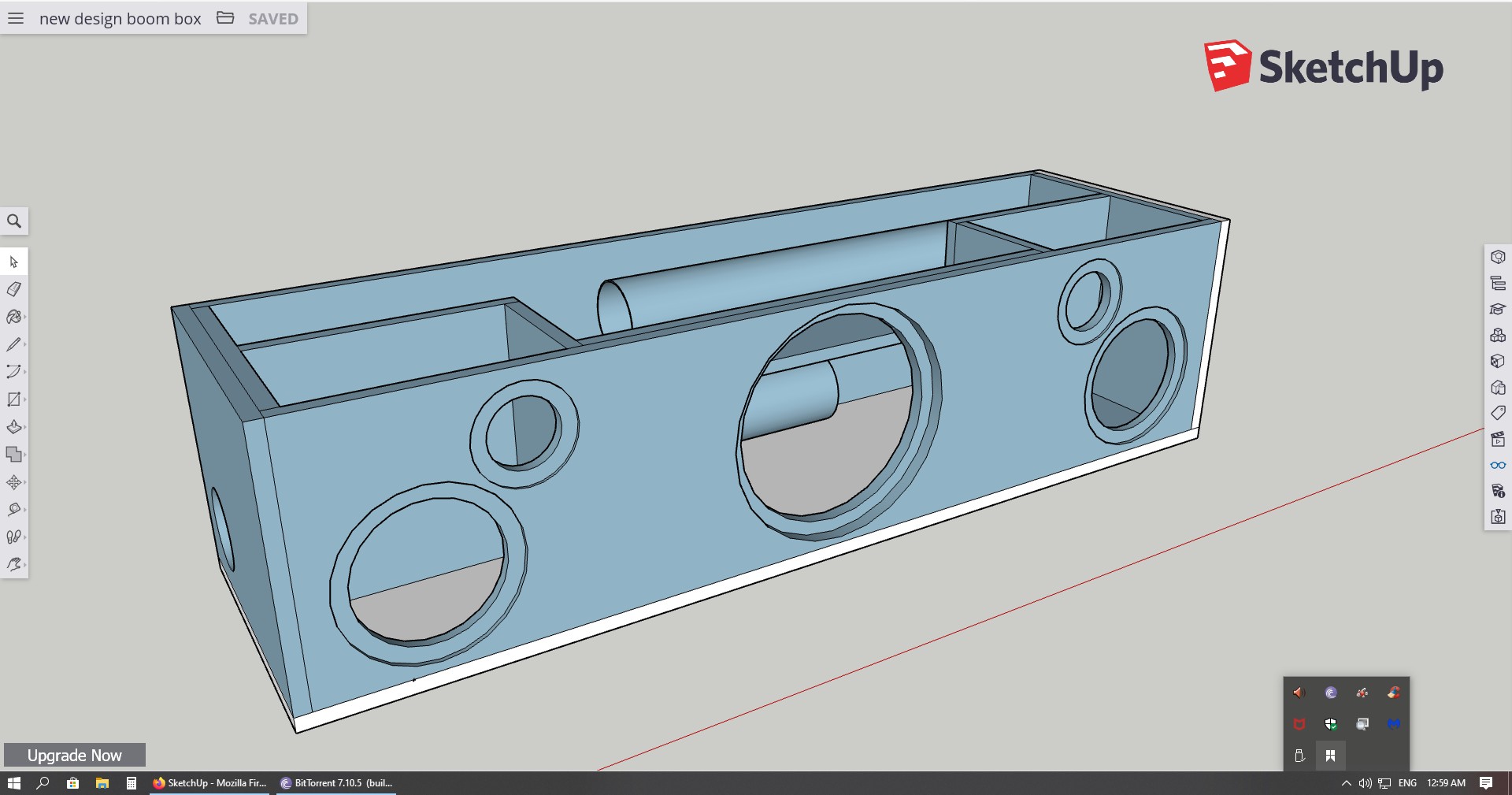Select the Walk footprints tool
Screen dimensions: 1512x795
(x=14, y=537)
